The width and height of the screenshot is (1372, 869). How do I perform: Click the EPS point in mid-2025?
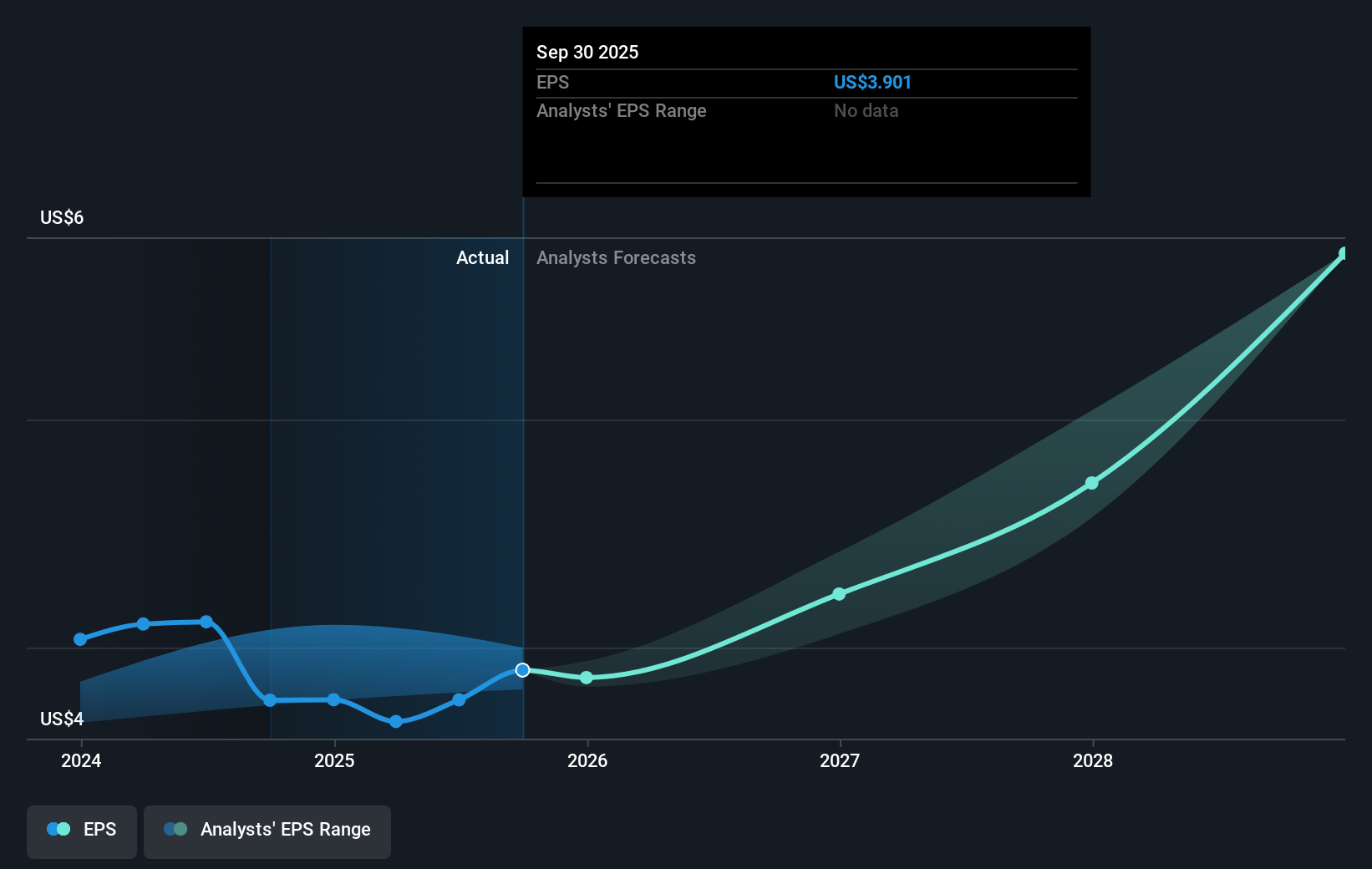[459, 699]
